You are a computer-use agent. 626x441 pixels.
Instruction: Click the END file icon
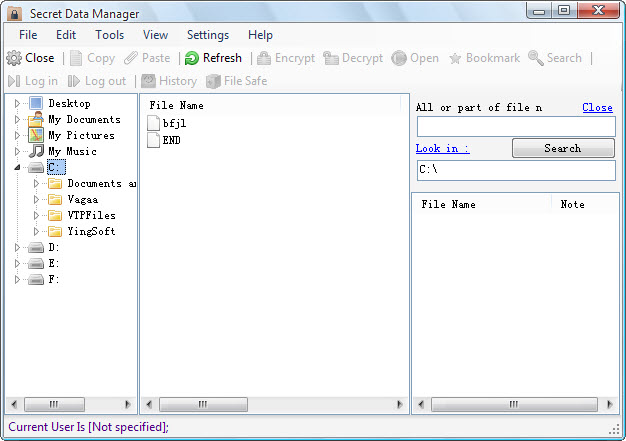(153, 140)
